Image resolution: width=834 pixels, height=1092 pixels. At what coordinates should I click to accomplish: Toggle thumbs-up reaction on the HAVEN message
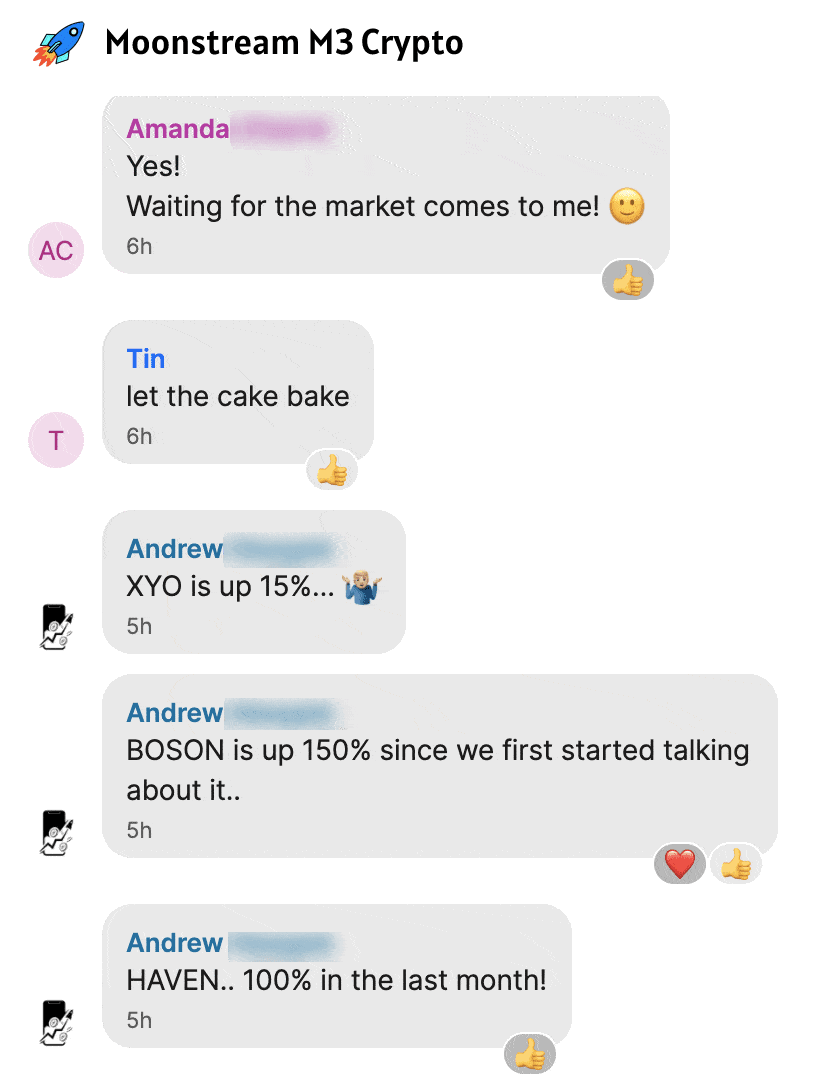[x=530, y=1054]
